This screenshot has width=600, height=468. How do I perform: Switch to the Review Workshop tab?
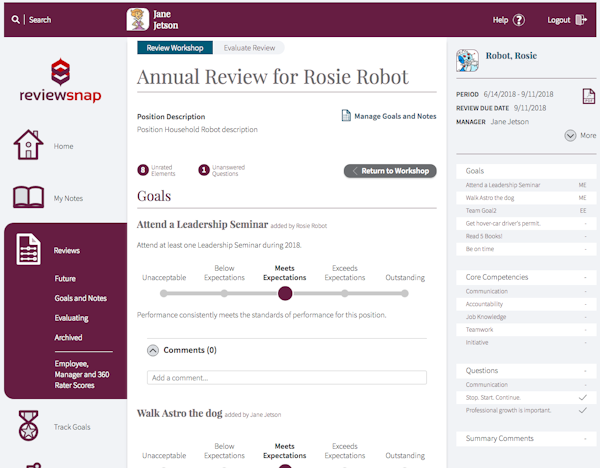tap(175, 48)
